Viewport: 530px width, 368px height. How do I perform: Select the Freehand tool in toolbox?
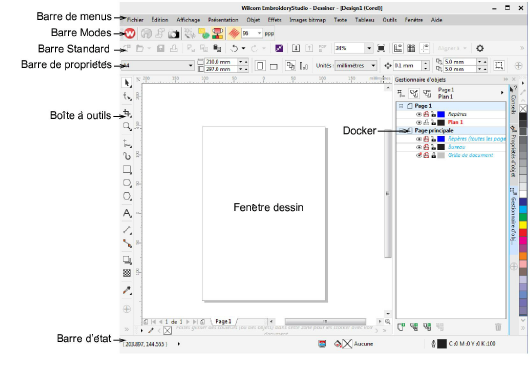127,143
